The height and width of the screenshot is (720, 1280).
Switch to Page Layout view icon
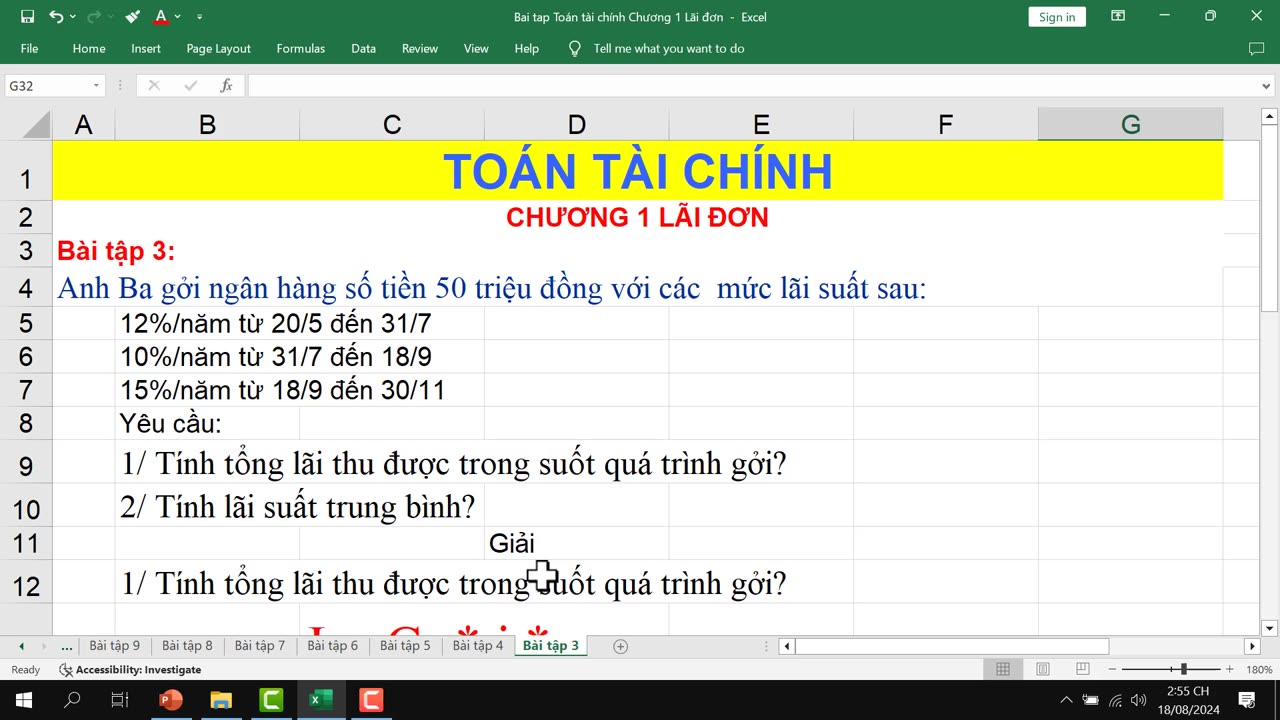pyautogui.click(x=1043, y=669)
